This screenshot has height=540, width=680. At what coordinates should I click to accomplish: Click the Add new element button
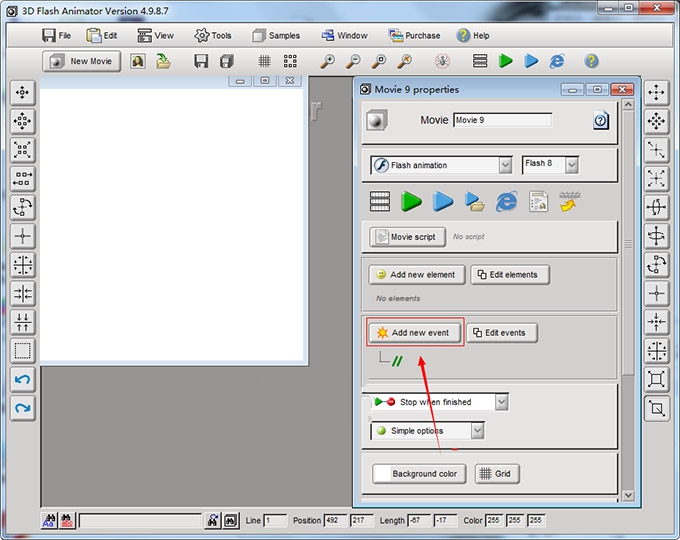click(417, 275)
